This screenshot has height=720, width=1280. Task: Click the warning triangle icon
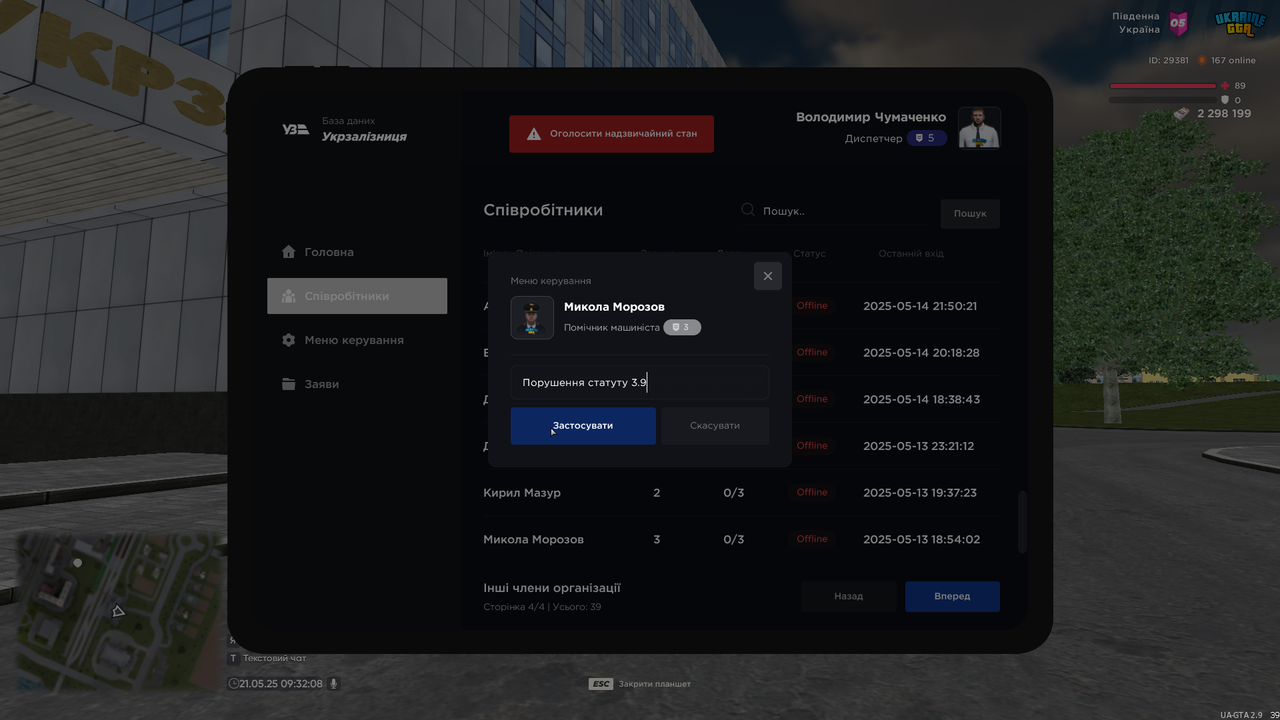tap(534, 133)
